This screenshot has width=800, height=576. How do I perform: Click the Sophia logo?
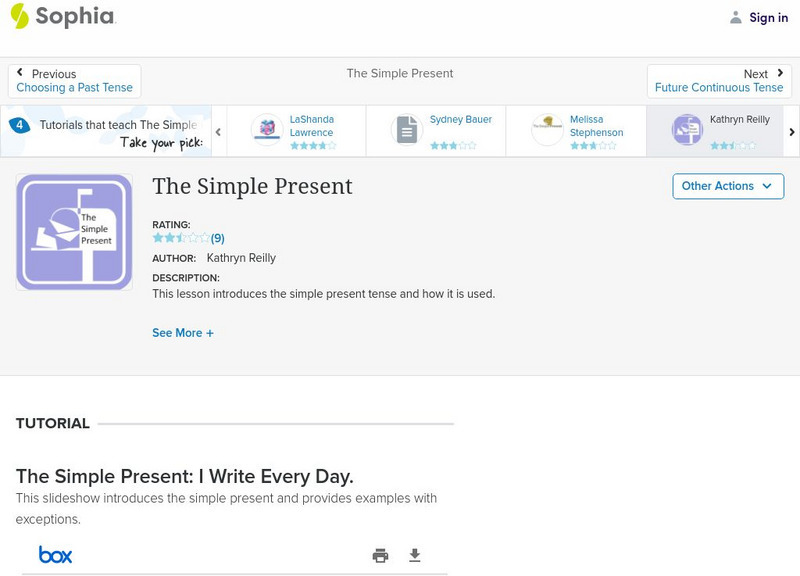point(62,16)
